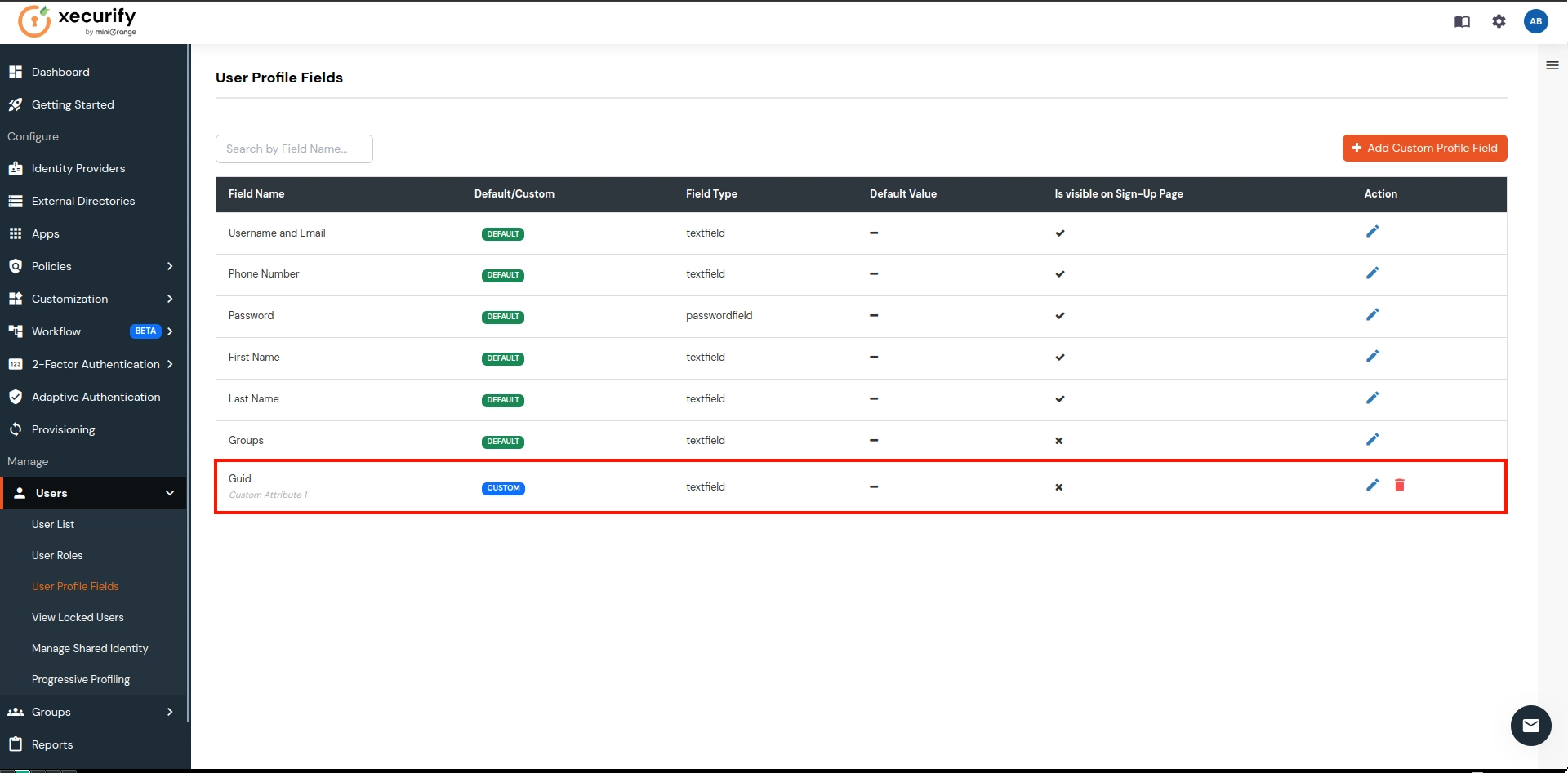Open the documentation book icon in the header
The image size is (1568, 773).
[x=1462, y=21]
